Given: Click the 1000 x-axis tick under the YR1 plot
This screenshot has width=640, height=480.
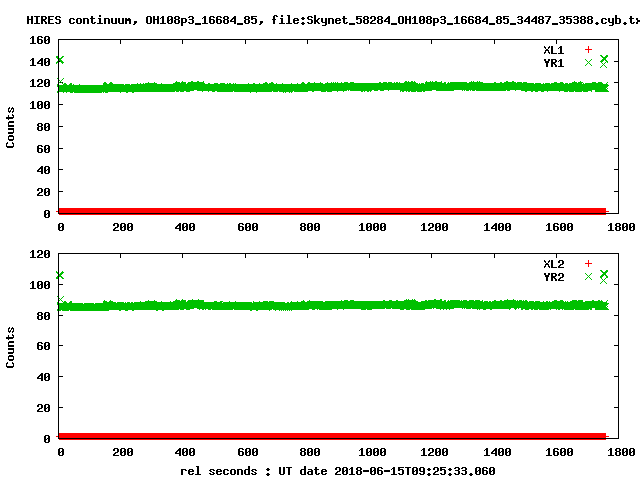Looking at the screenshot, I should [372, 227].
